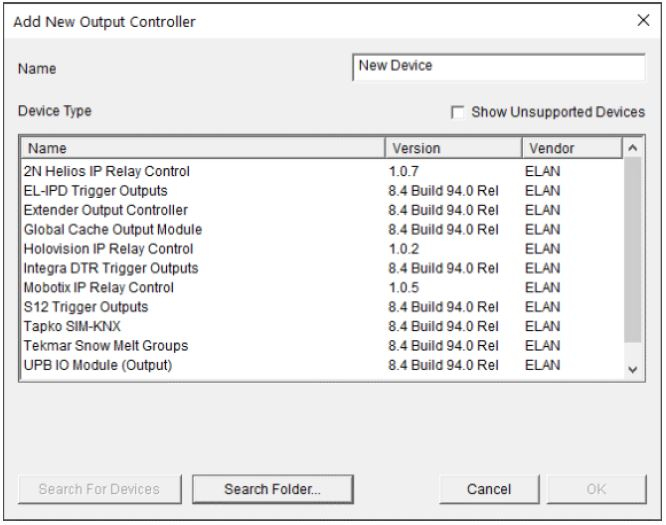Enable Show Unsupported Devices checkbox
Image resolution: width=666 pixels, height=525 pixels.
pos(457,113)
